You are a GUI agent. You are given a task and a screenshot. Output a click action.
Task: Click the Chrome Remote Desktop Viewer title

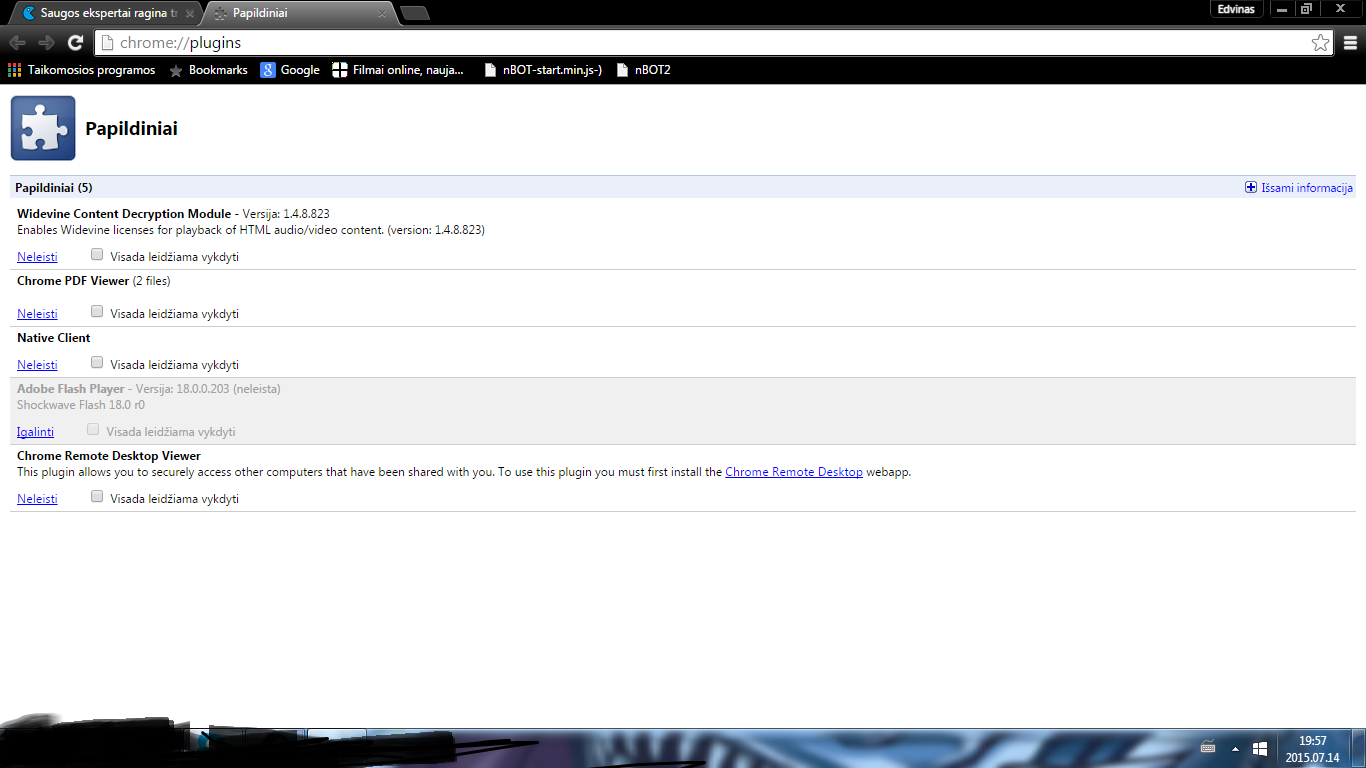point(109,456)
